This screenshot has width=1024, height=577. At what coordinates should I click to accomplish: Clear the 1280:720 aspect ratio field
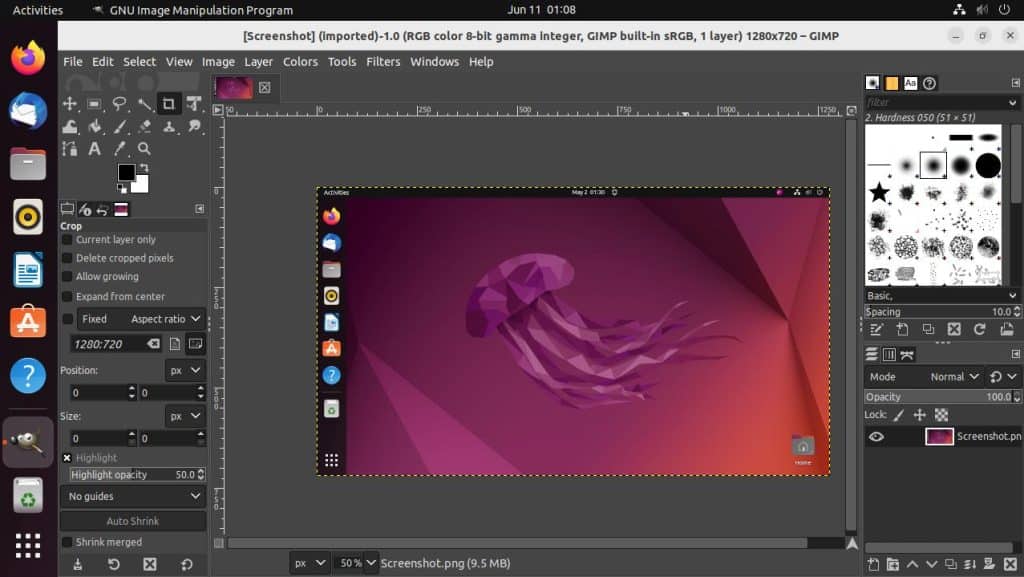point(153,344)
